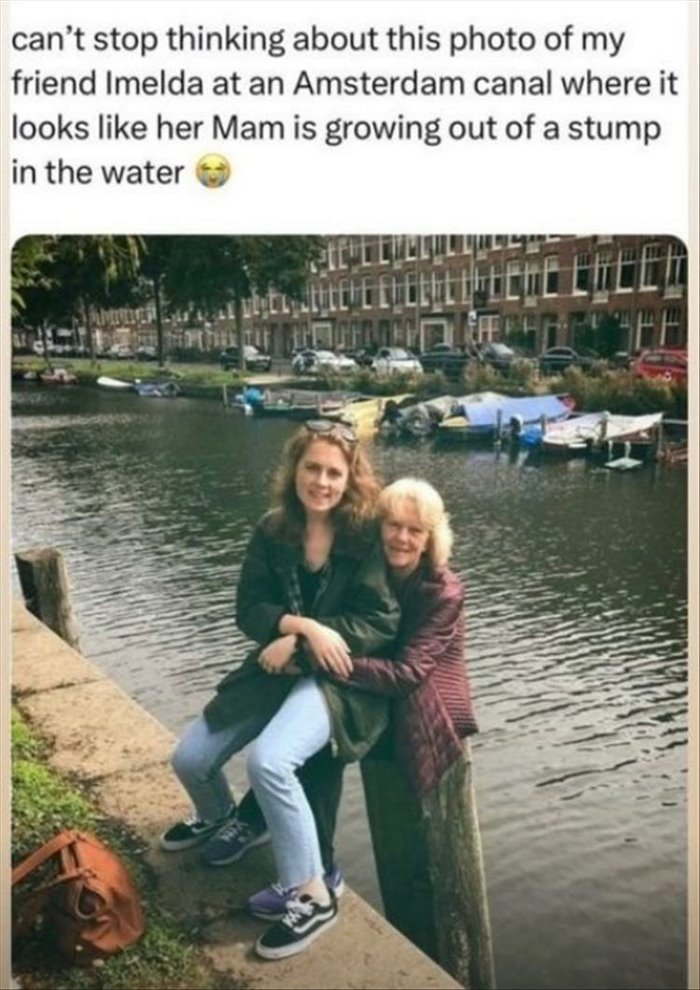Click the short wooden post on the left

click(x=47, y=595)
